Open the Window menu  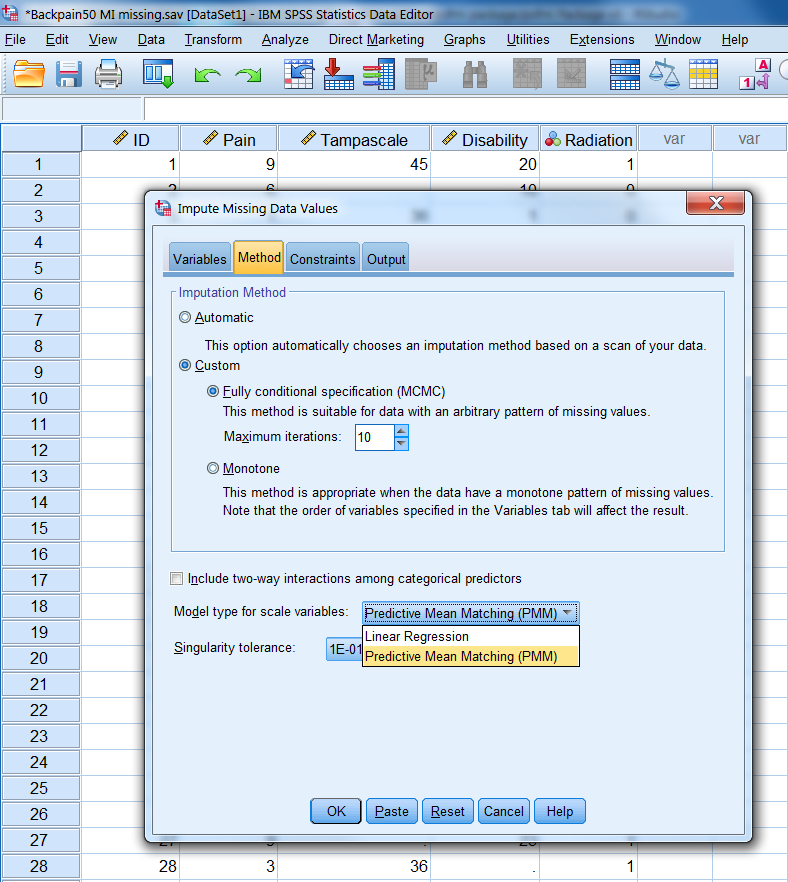[x=678, y=39]
